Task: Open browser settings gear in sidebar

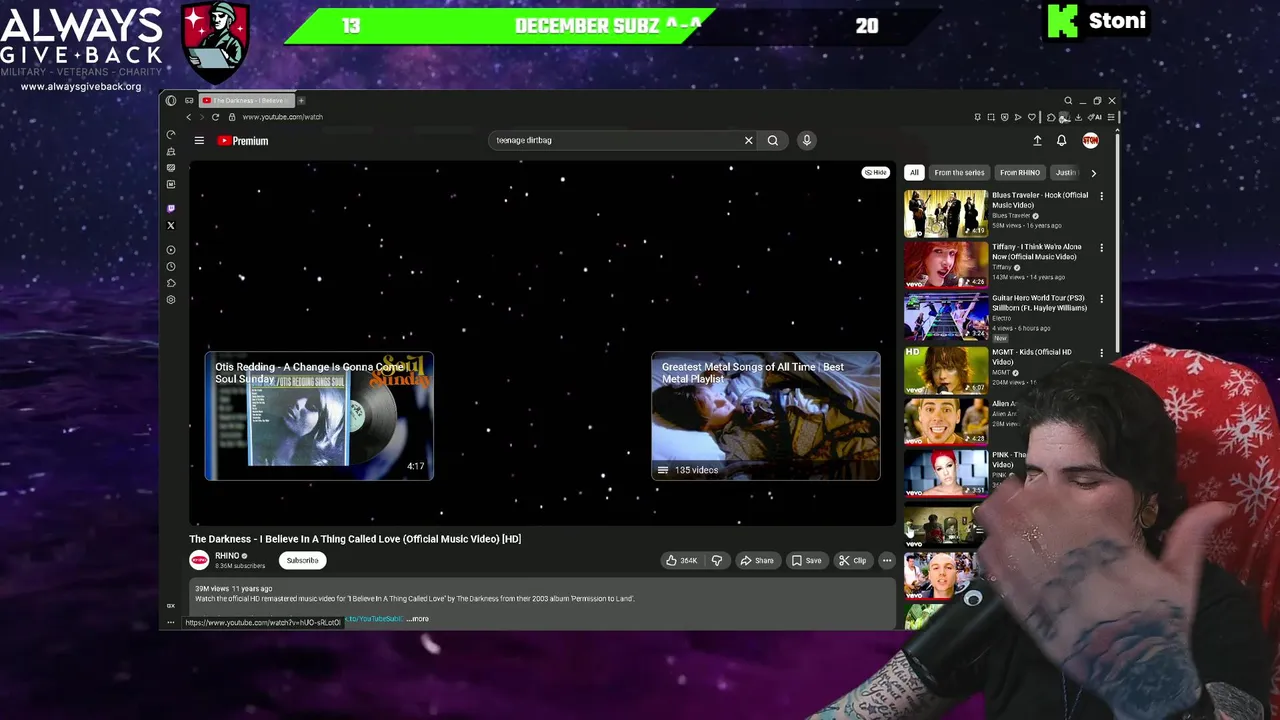Action: [171, 299]
